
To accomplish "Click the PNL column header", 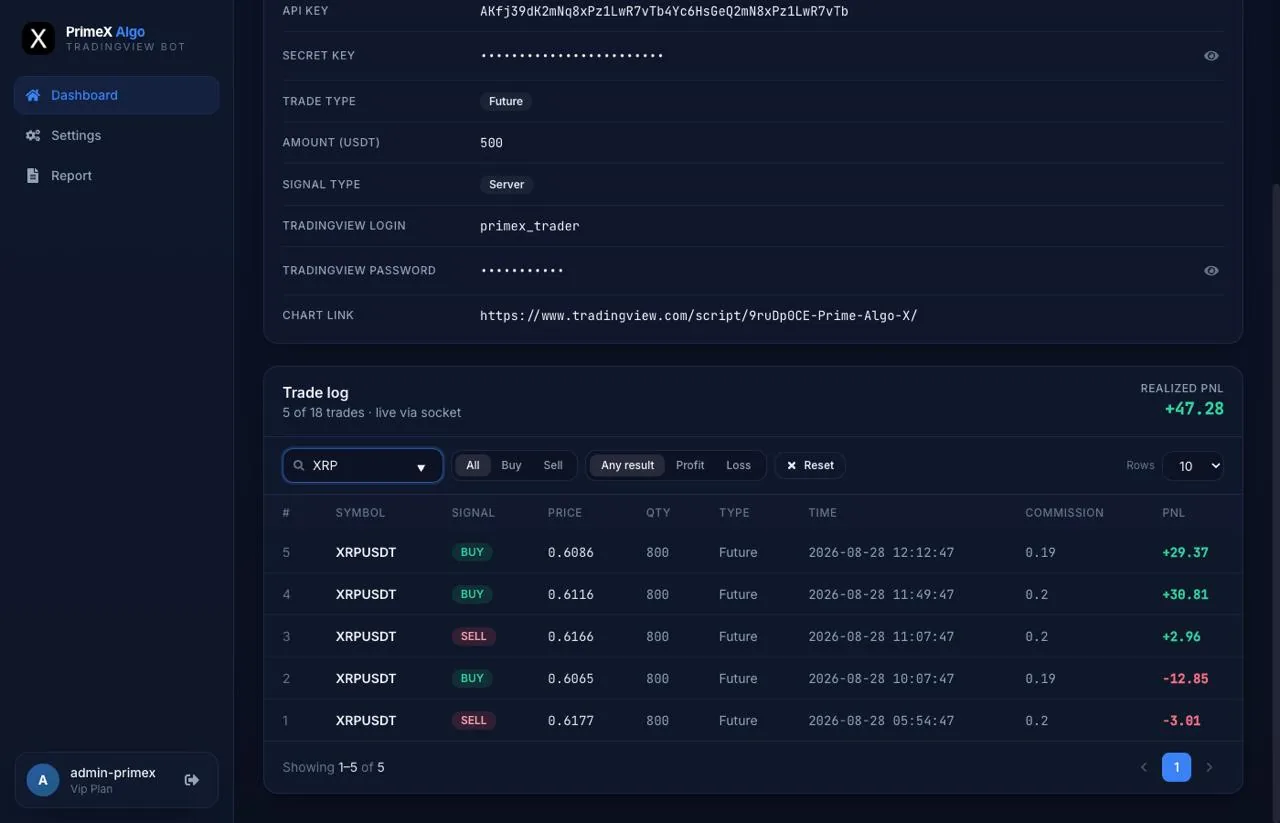I will pos(1173,513).
